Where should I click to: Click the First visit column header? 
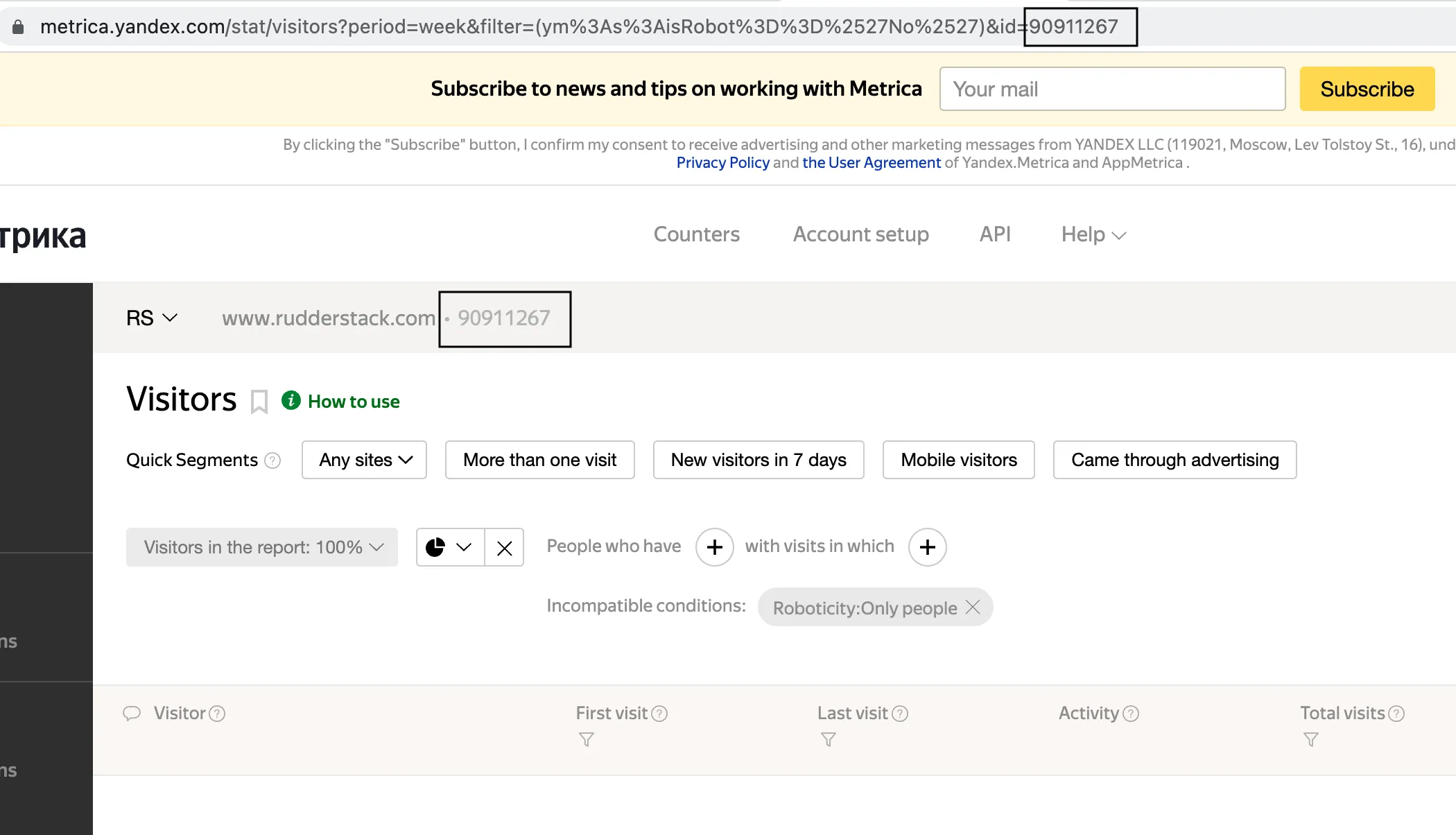click(611, 713)
